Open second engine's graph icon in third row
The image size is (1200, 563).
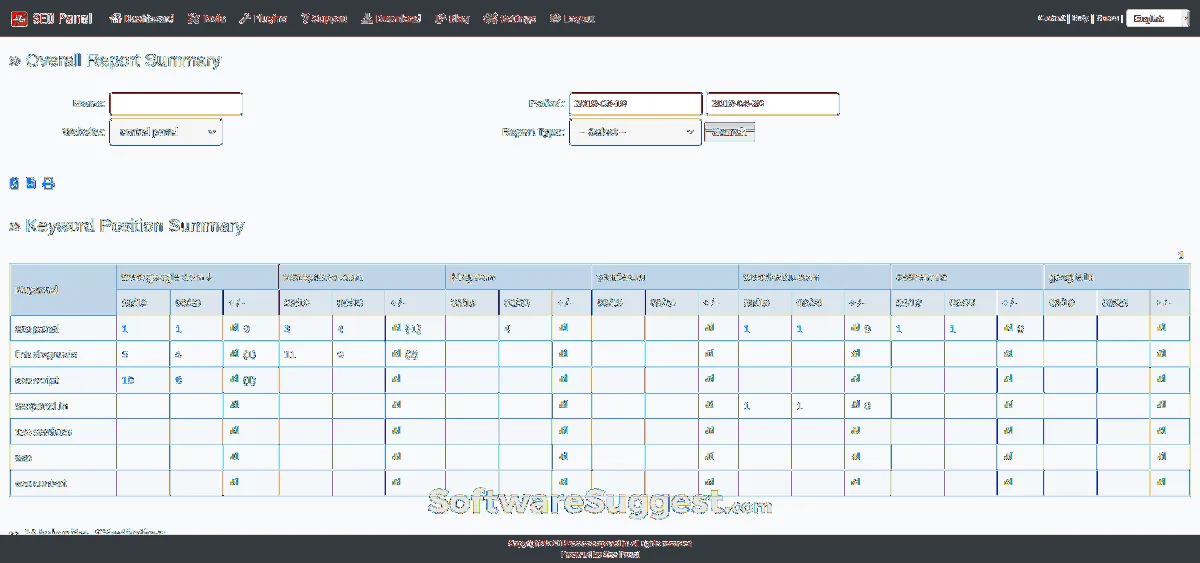396,380
